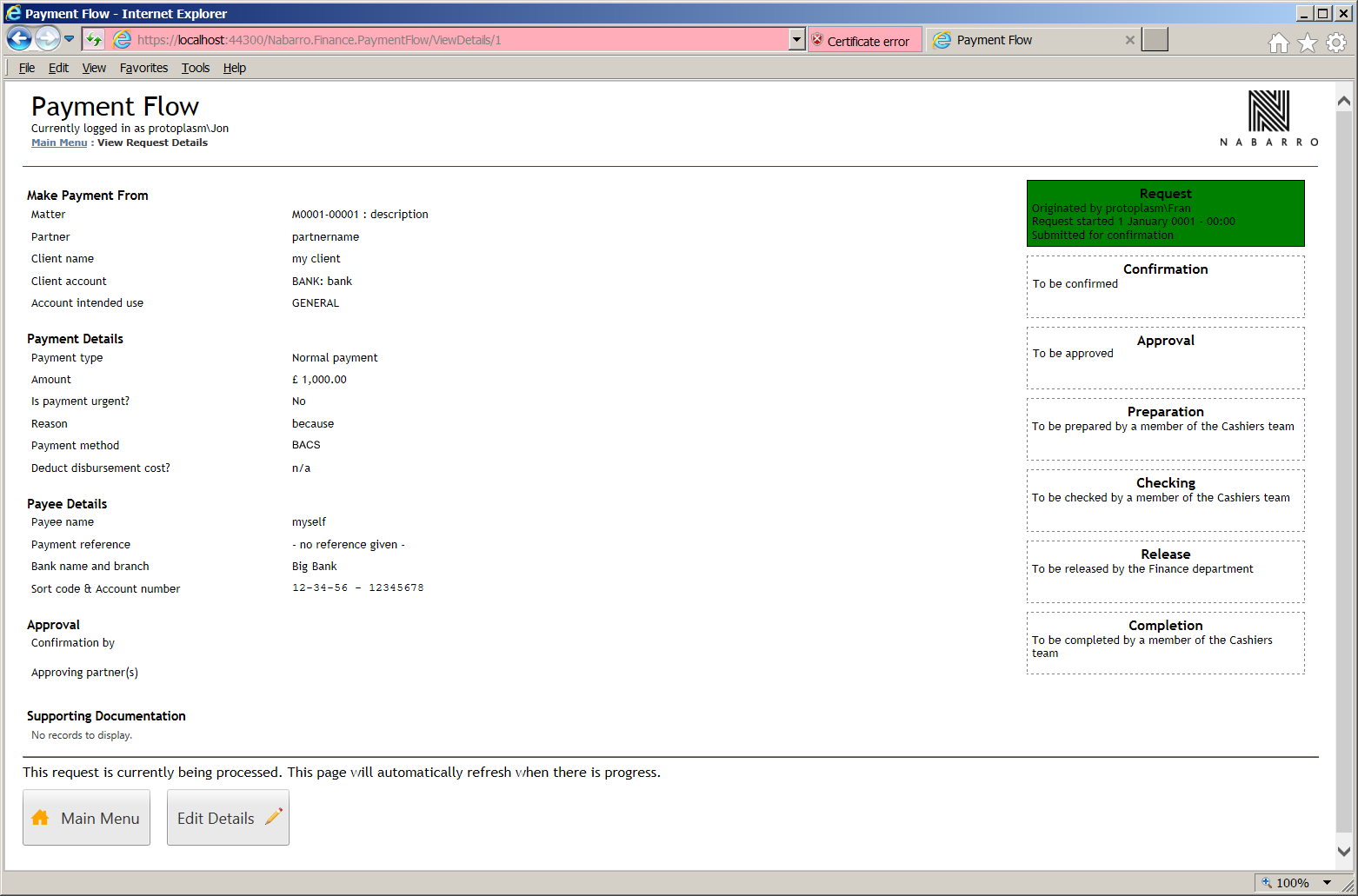The width and height of the screenshot is (1358, 896).
Task: Click the Approval stage box
Action: coord(1165,358)
